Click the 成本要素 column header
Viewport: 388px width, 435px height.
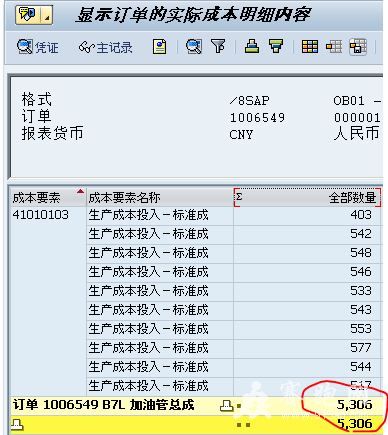tap(48, 197)
